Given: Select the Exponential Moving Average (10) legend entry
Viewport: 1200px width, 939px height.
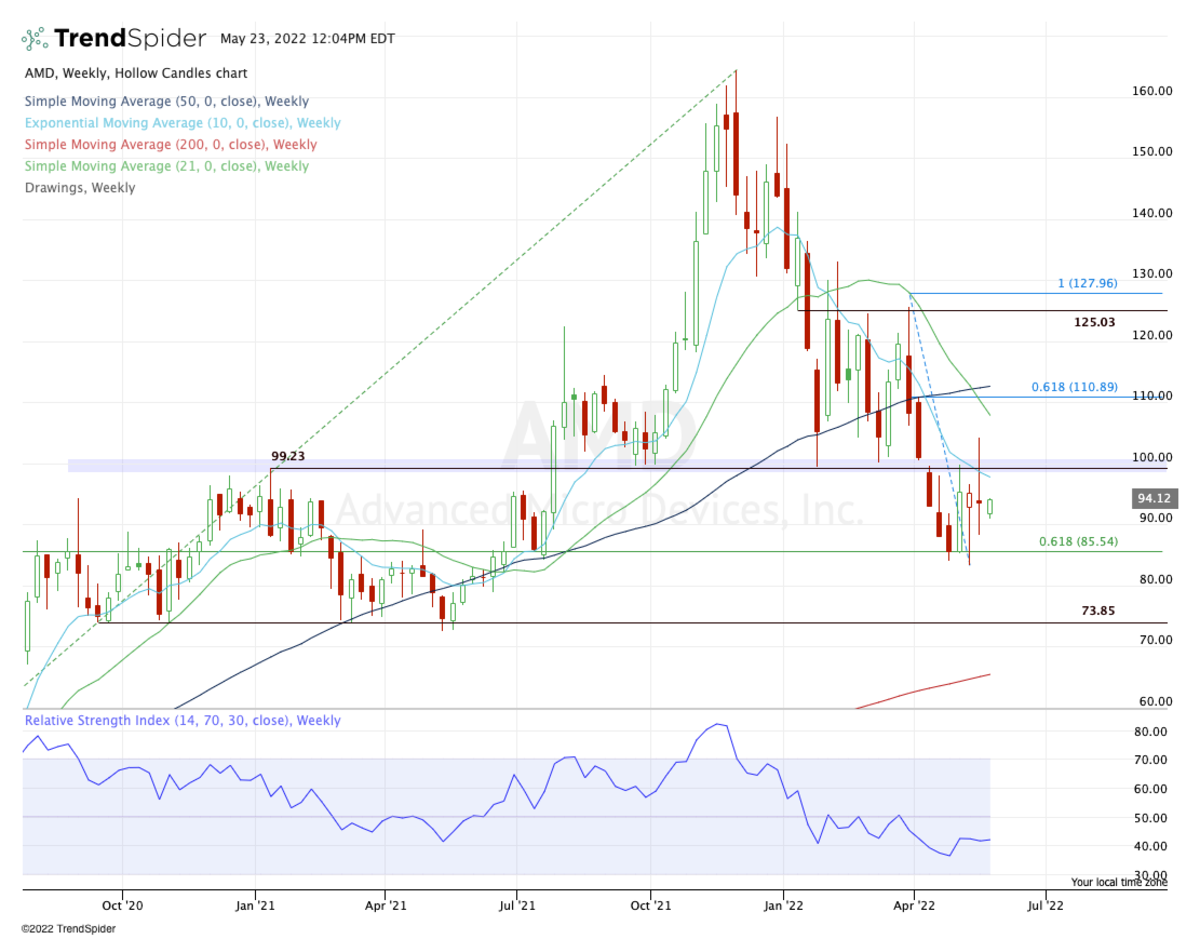Looking at the screenshot, I should coord(182,123).
